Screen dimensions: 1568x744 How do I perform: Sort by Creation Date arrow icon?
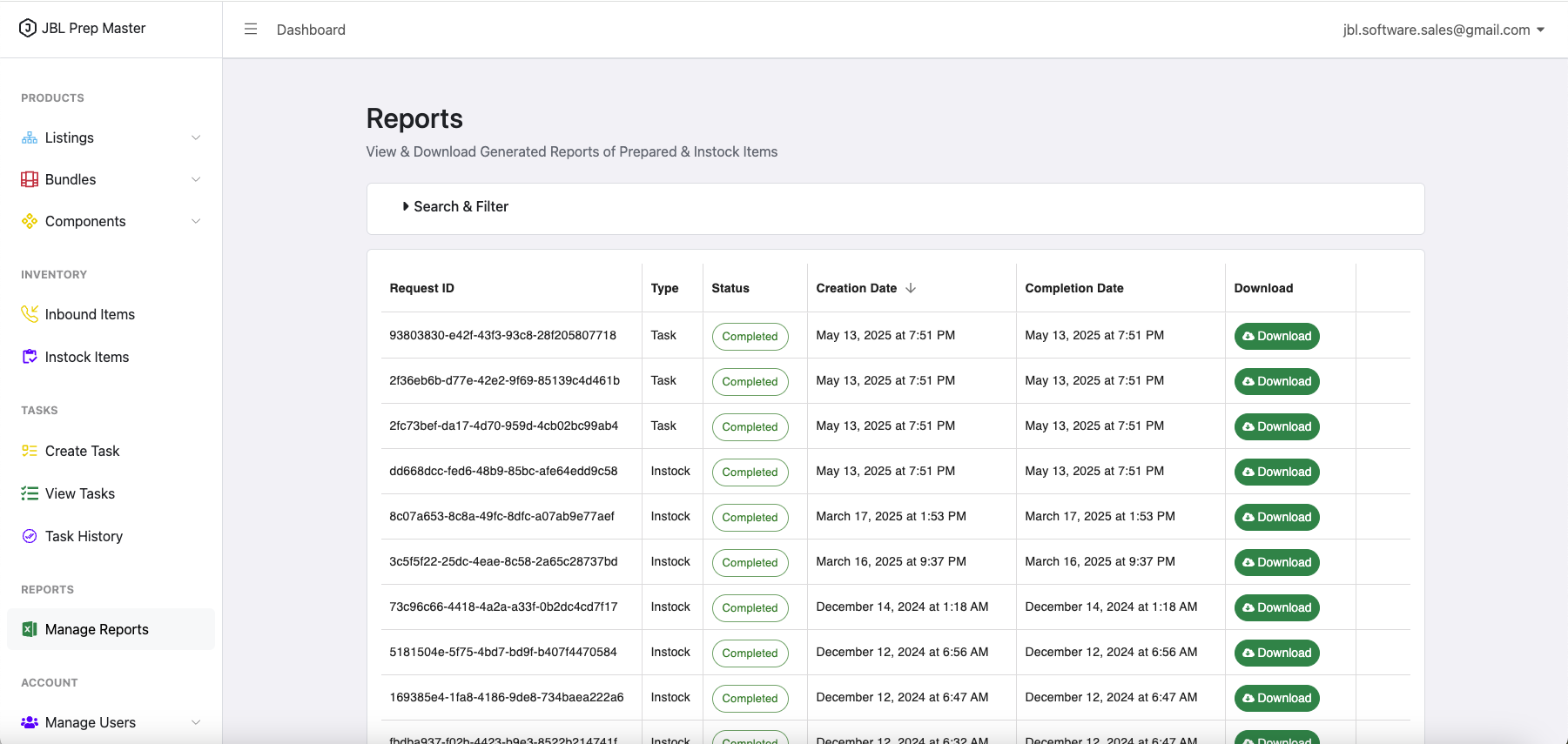point(911,288)
